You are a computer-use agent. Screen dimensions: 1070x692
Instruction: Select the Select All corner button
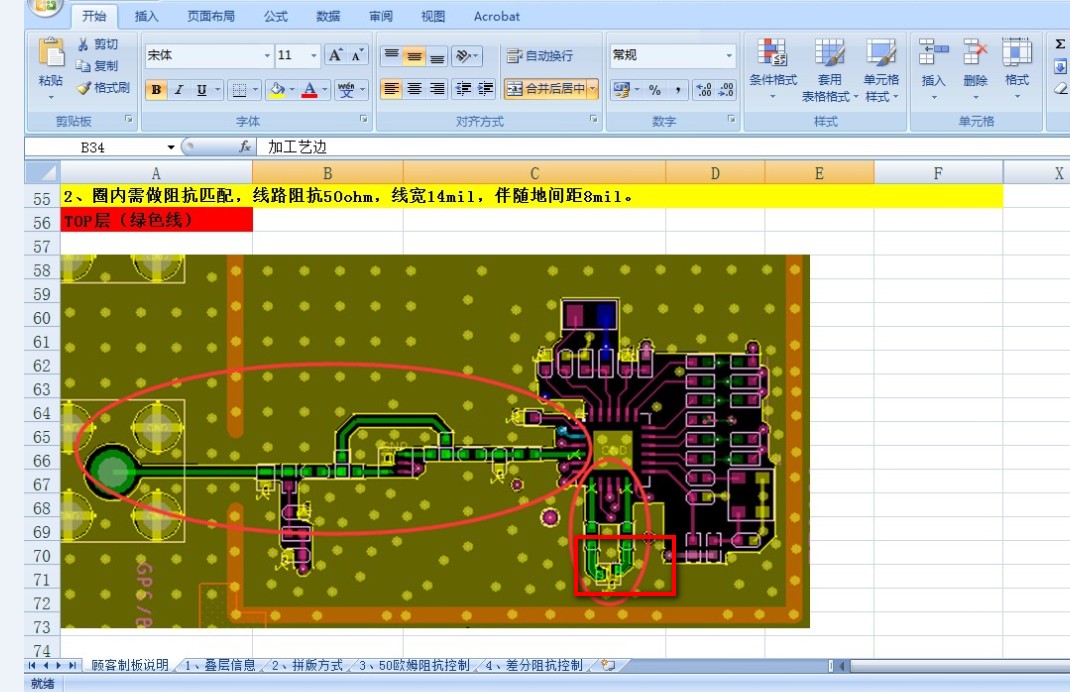tap(42, 172)
